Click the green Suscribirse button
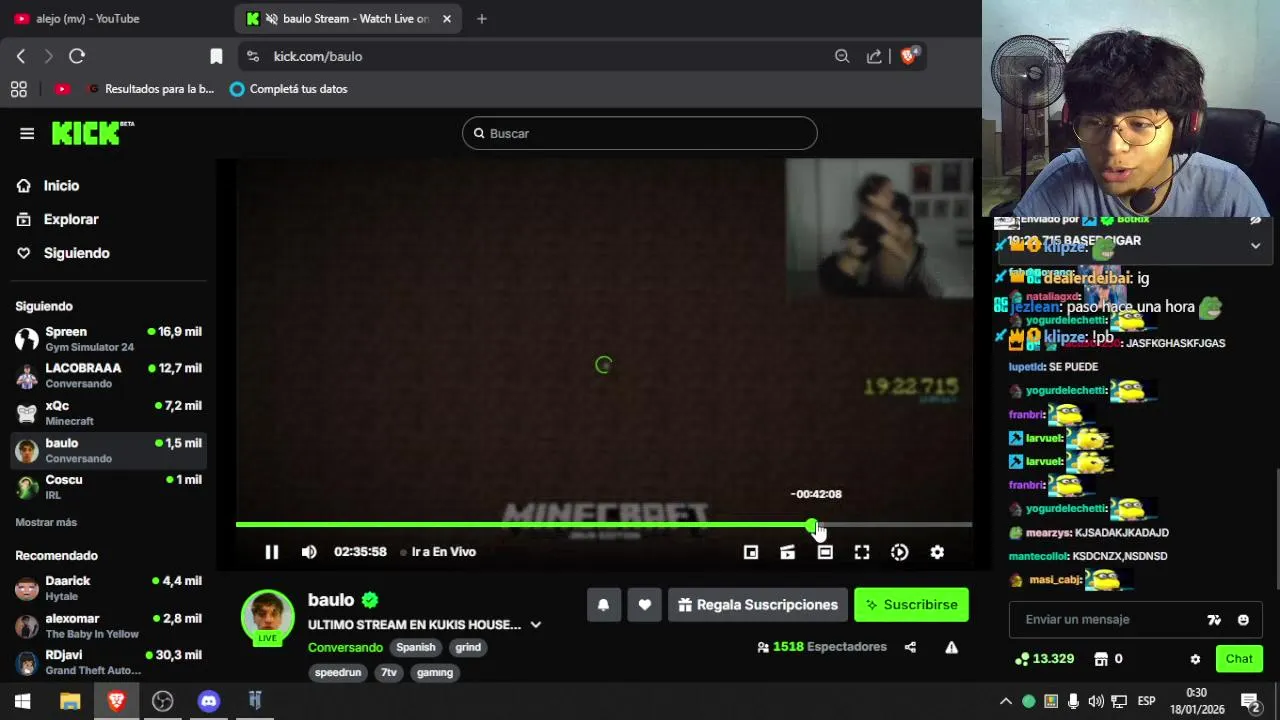1280x720 pixels. tap(912, 605)
